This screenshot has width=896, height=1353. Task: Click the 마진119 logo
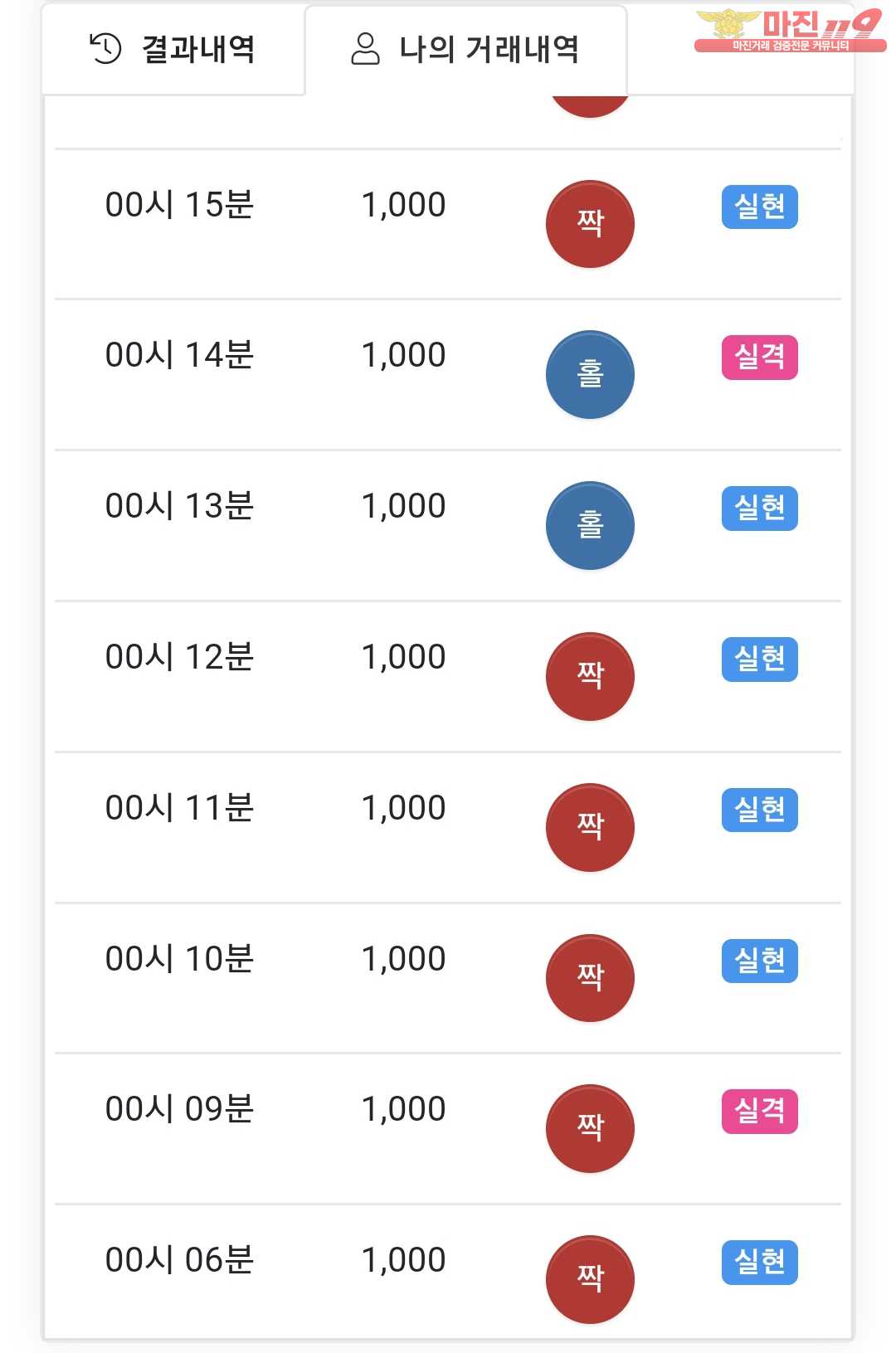point(788,31)
